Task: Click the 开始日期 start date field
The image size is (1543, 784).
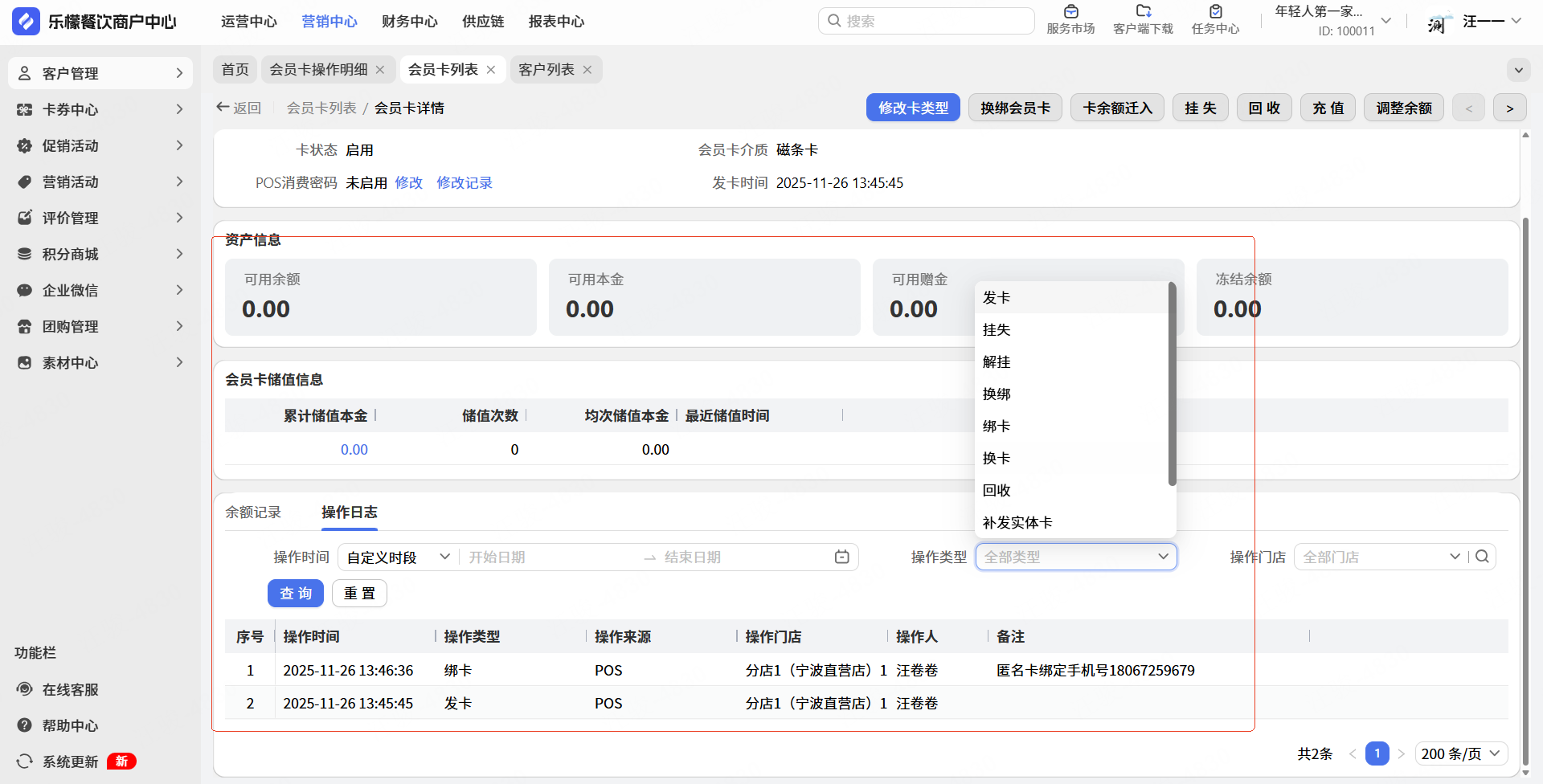Action: coord(546,557)
